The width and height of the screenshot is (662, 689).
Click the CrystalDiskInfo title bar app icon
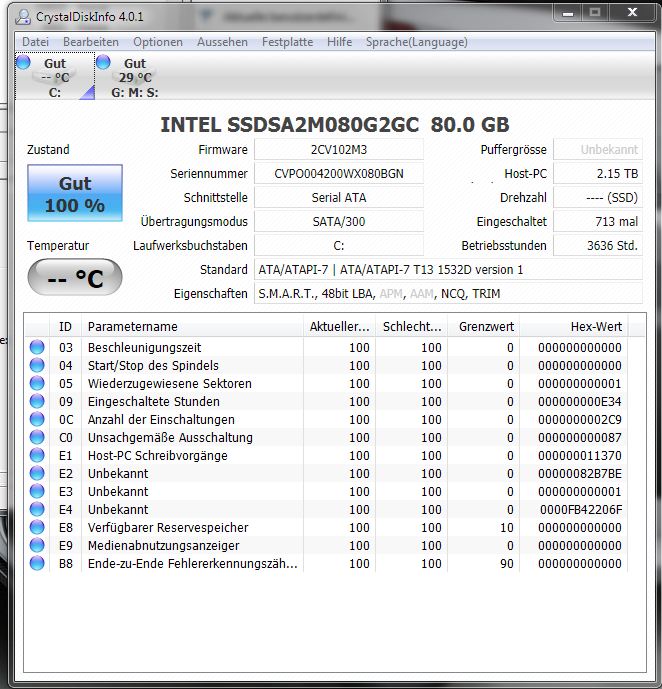[x=23, y=17]
